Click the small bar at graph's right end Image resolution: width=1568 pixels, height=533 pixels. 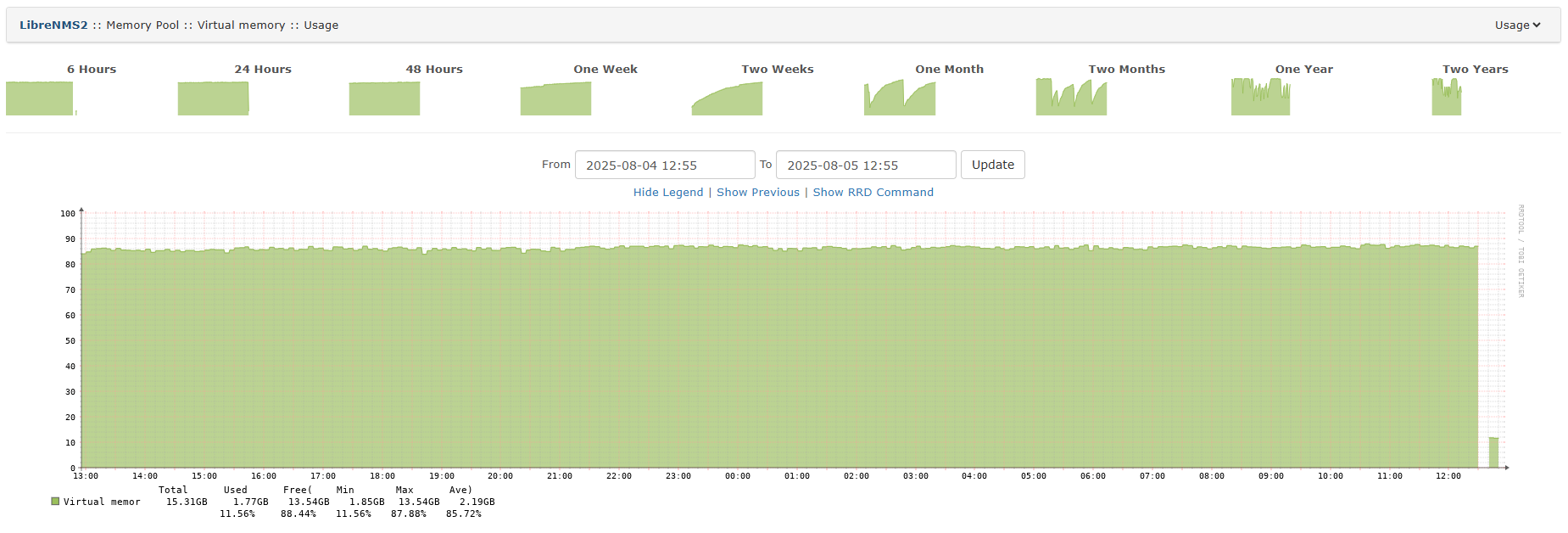click(1493, 452)
